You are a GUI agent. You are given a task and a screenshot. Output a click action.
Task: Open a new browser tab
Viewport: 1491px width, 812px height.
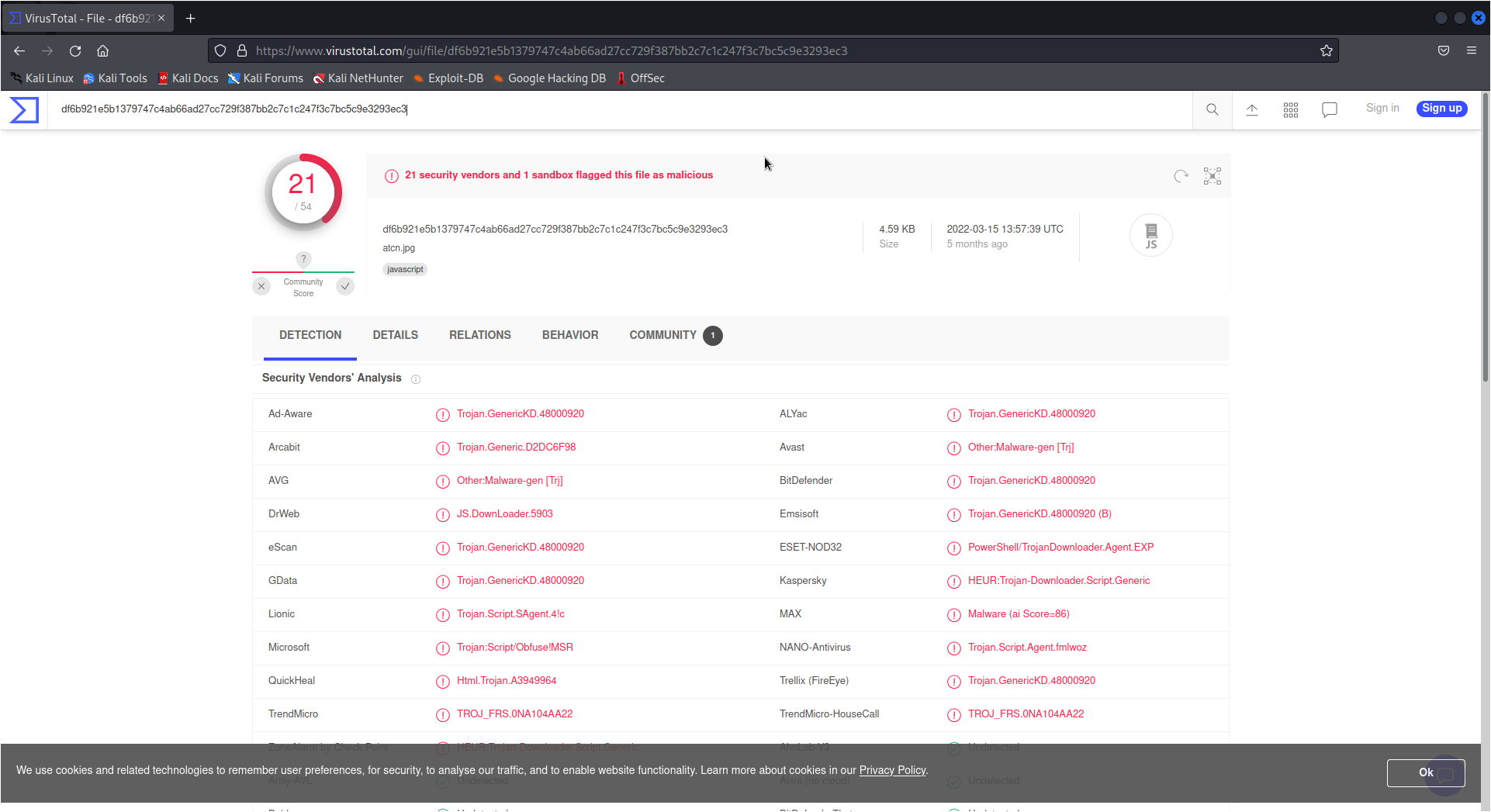pos(191,18)
